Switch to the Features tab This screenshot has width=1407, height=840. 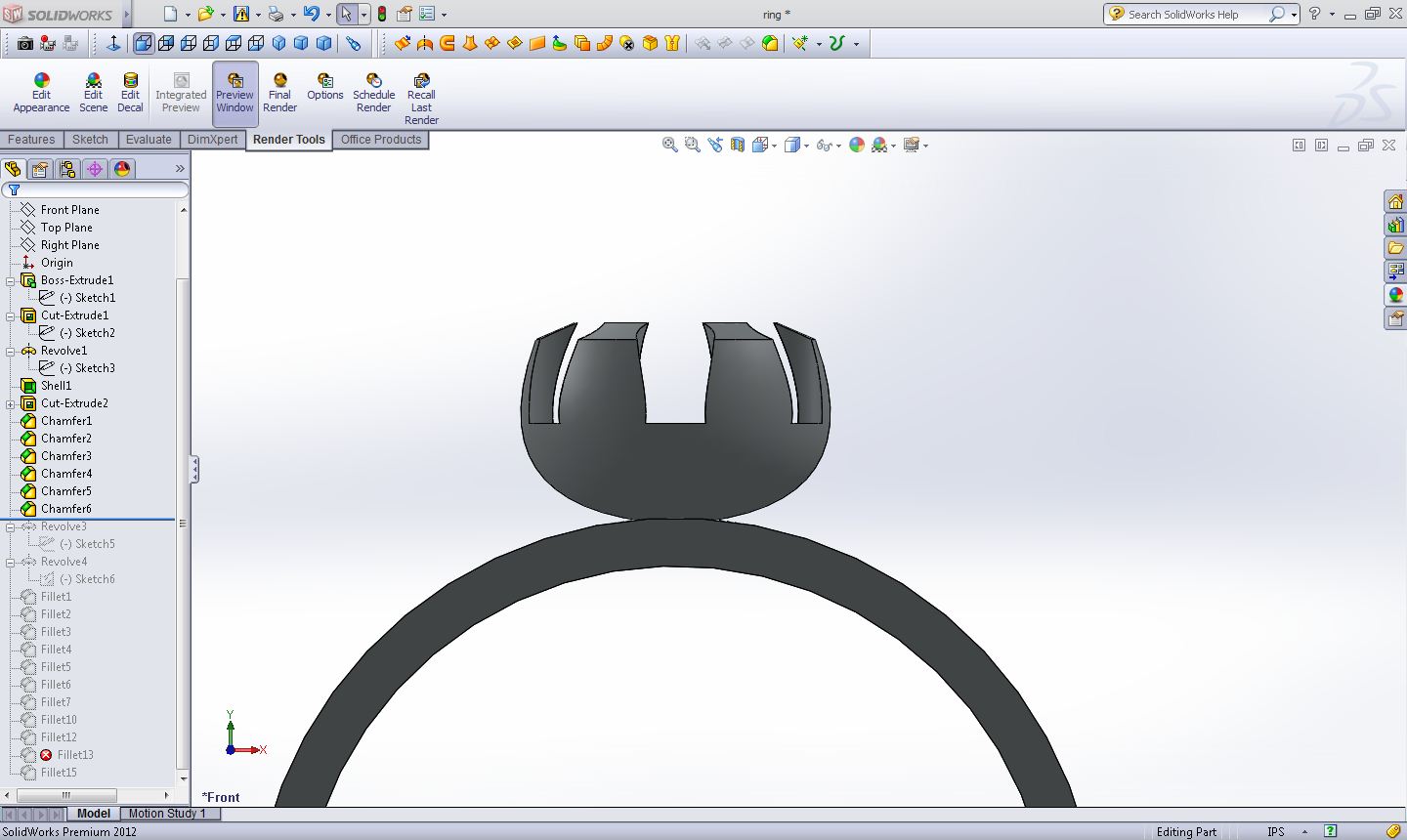[x=32, y=140]
